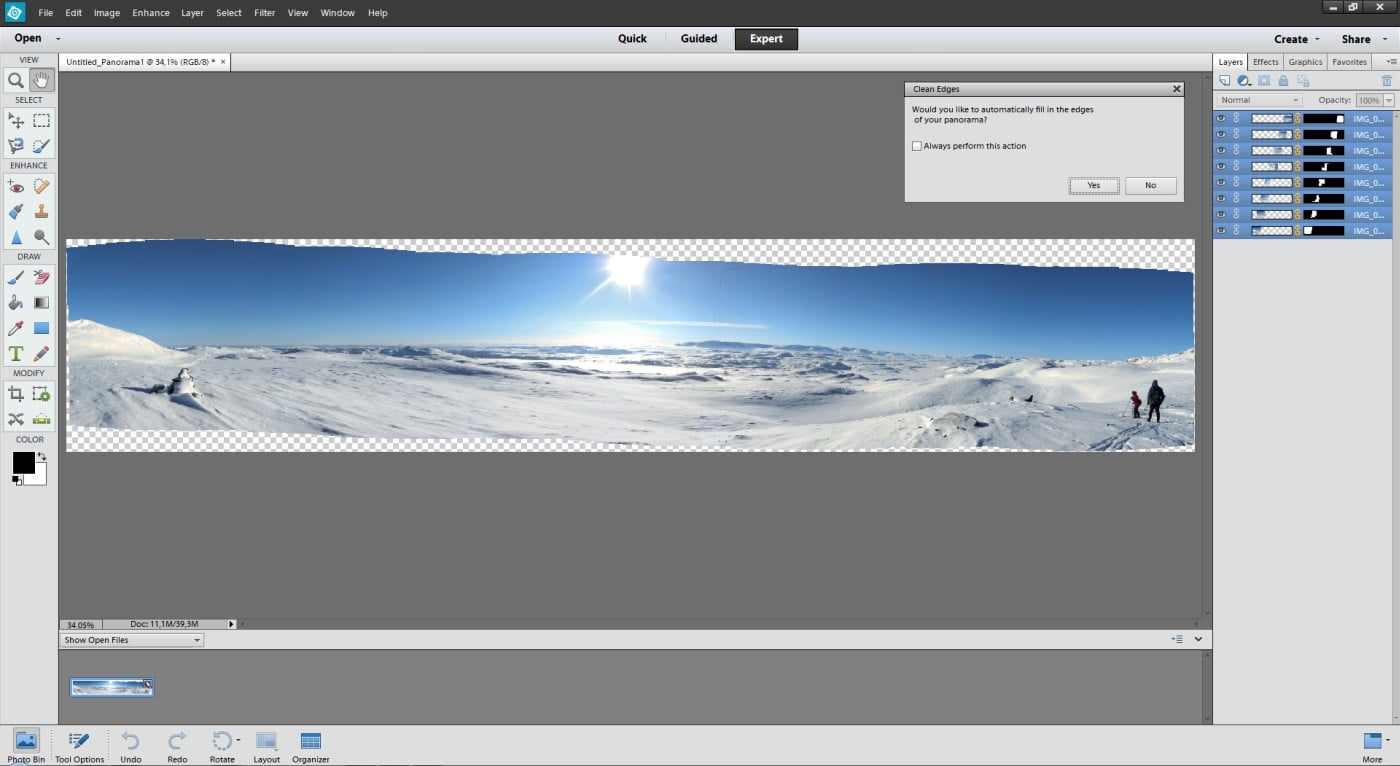Collapse the Photo Bin with the chevron
Screen dimensions: 1400x766
[1198, 639]
